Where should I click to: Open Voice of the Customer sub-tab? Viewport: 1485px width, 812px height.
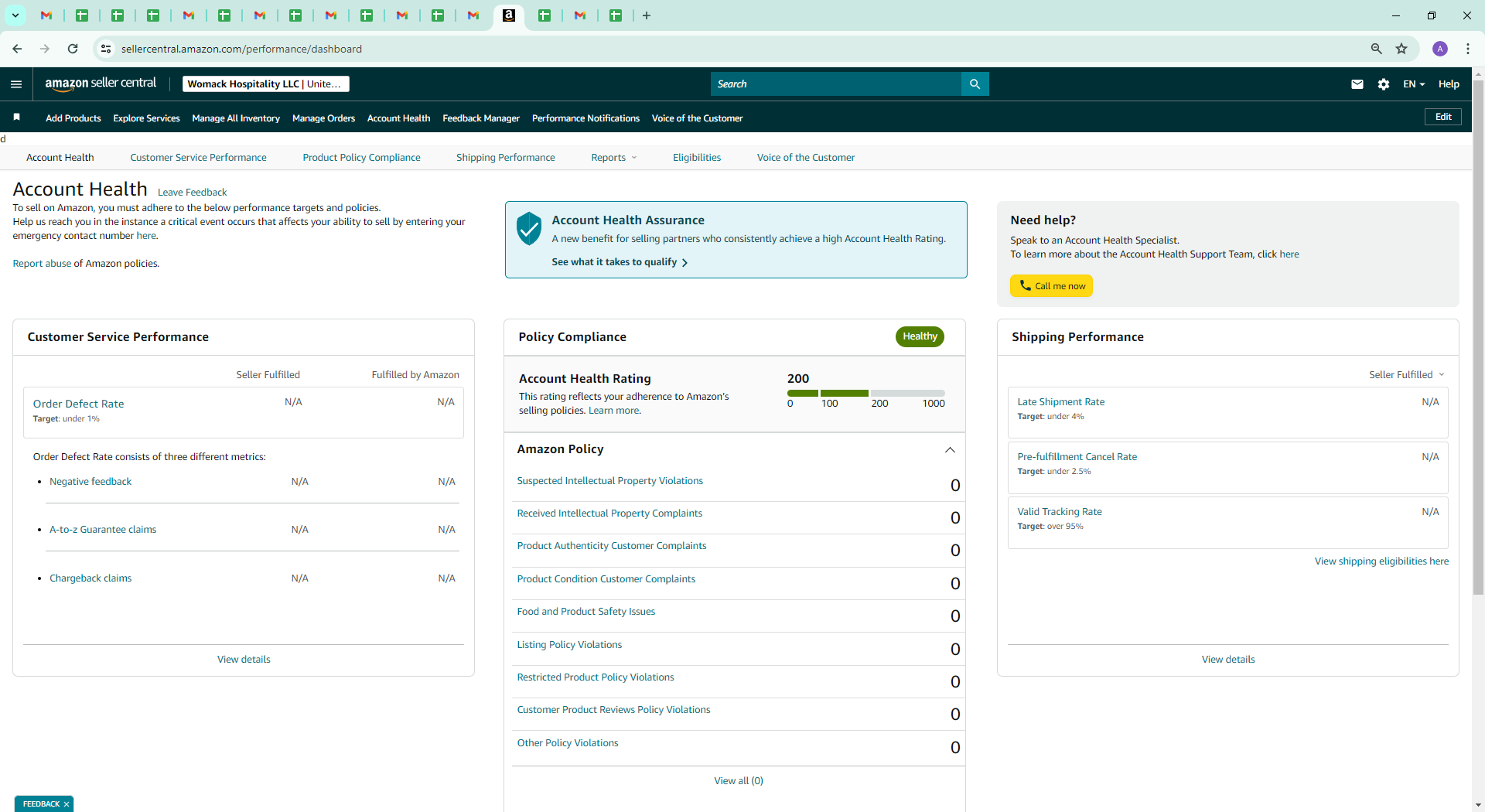pos(805,158)
